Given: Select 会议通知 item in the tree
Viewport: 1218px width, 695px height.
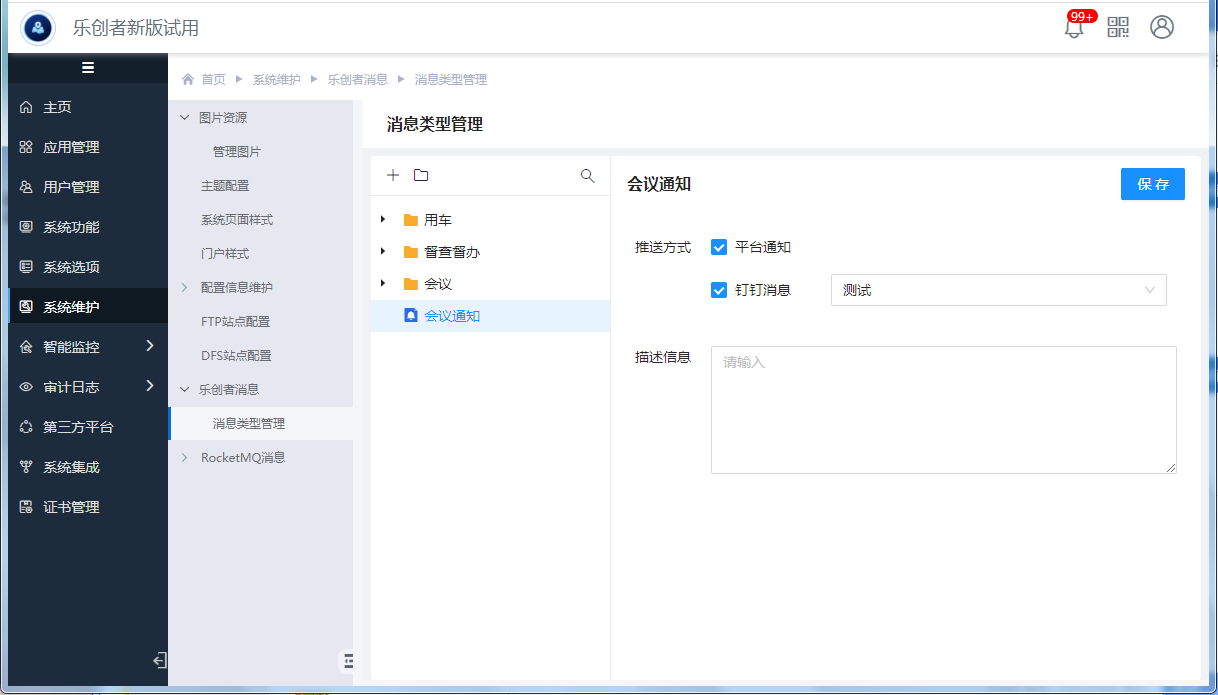Looking at the screenshot, I should pyautogui.click(x=452, y=316).
